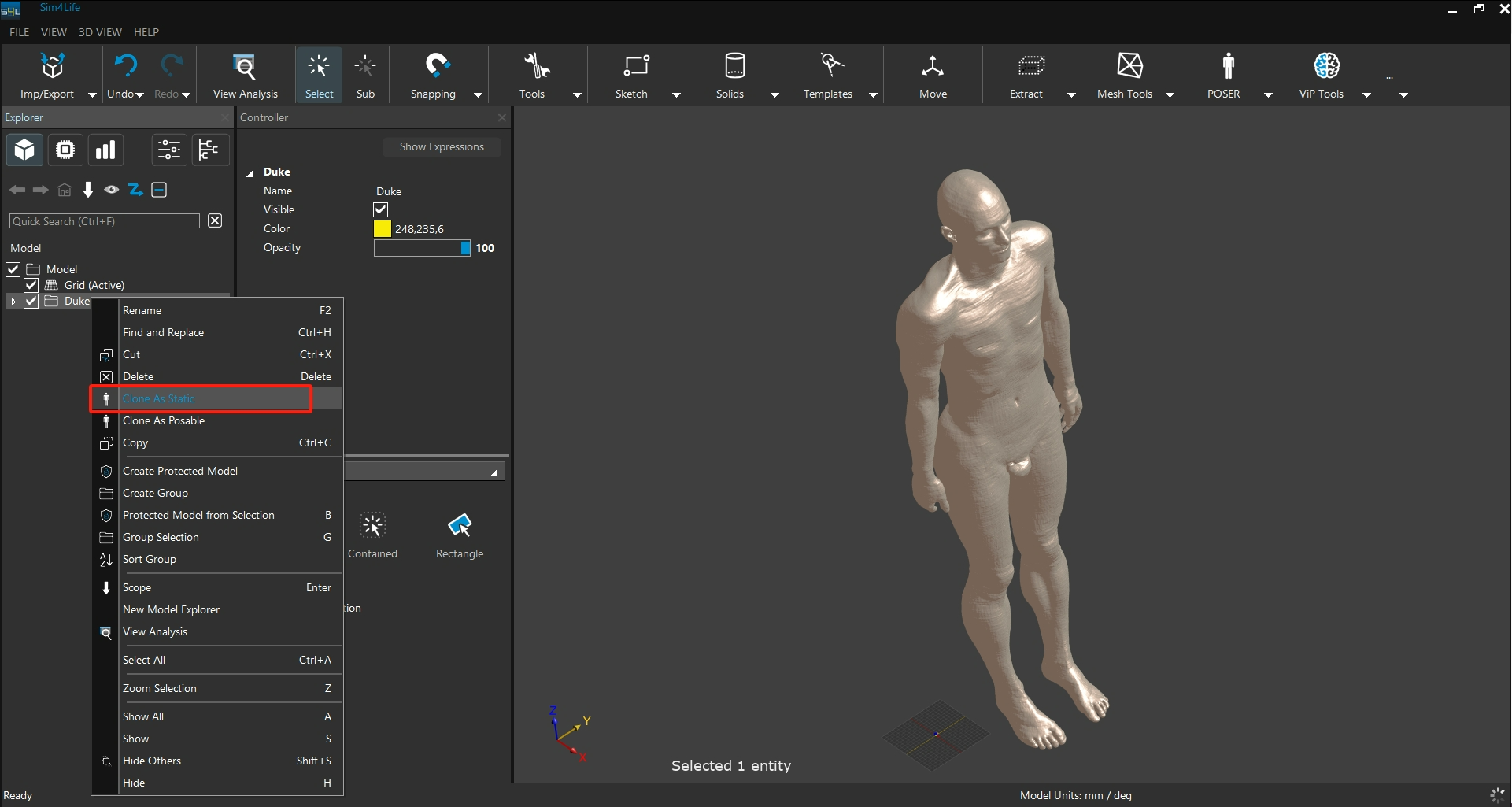Image resolution: width=1512 pixels, height=807 pixels.
Task: Open the Solids tool
Action: coord(734,67)
